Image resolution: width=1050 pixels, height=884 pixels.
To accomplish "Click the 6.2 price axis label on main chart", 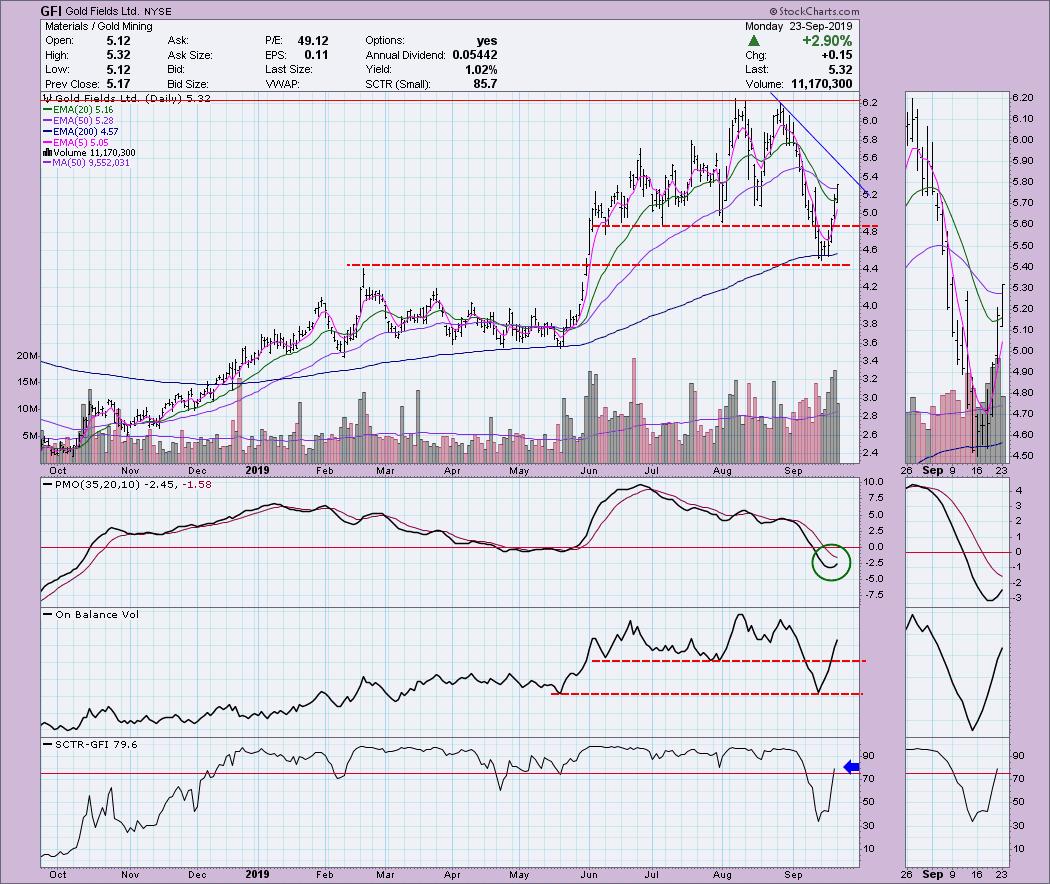I will coord(870,102).
